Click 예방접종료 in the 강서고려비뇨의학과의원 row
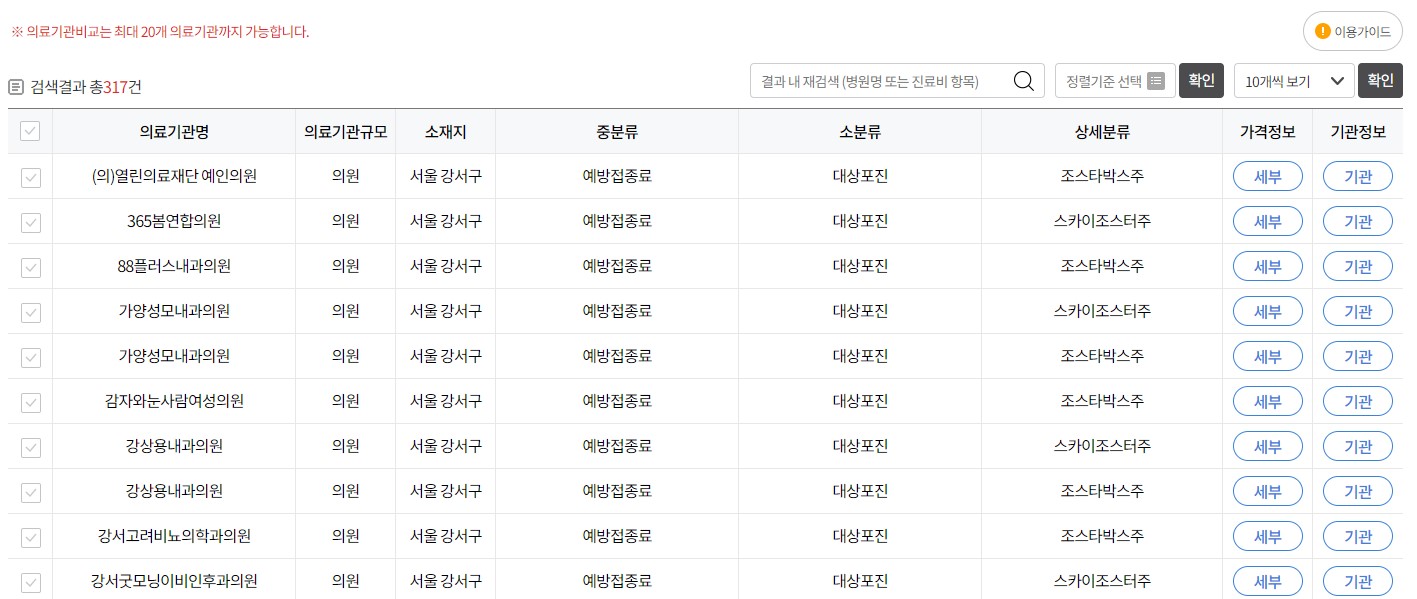Viewport: 1417px width, 599px height. 617,537
